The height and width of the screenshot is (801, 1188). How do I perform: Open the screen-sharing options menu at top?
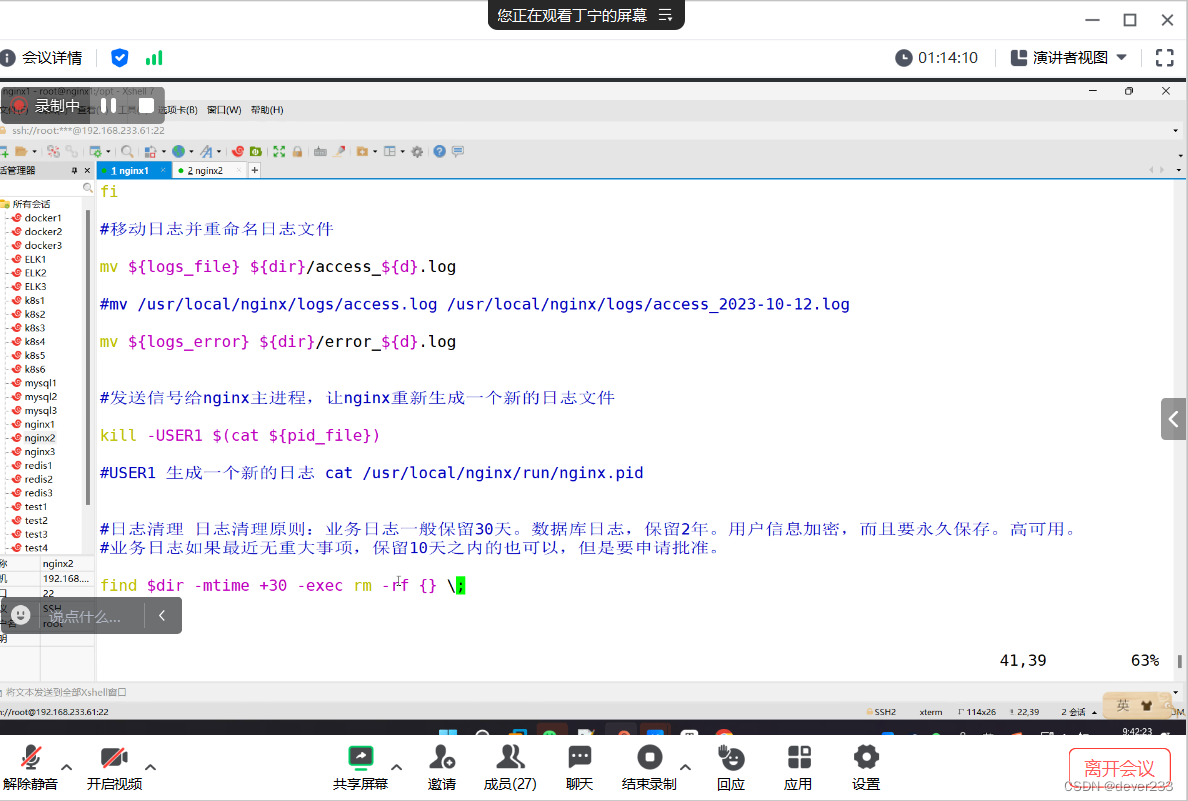tap(665, 15)
